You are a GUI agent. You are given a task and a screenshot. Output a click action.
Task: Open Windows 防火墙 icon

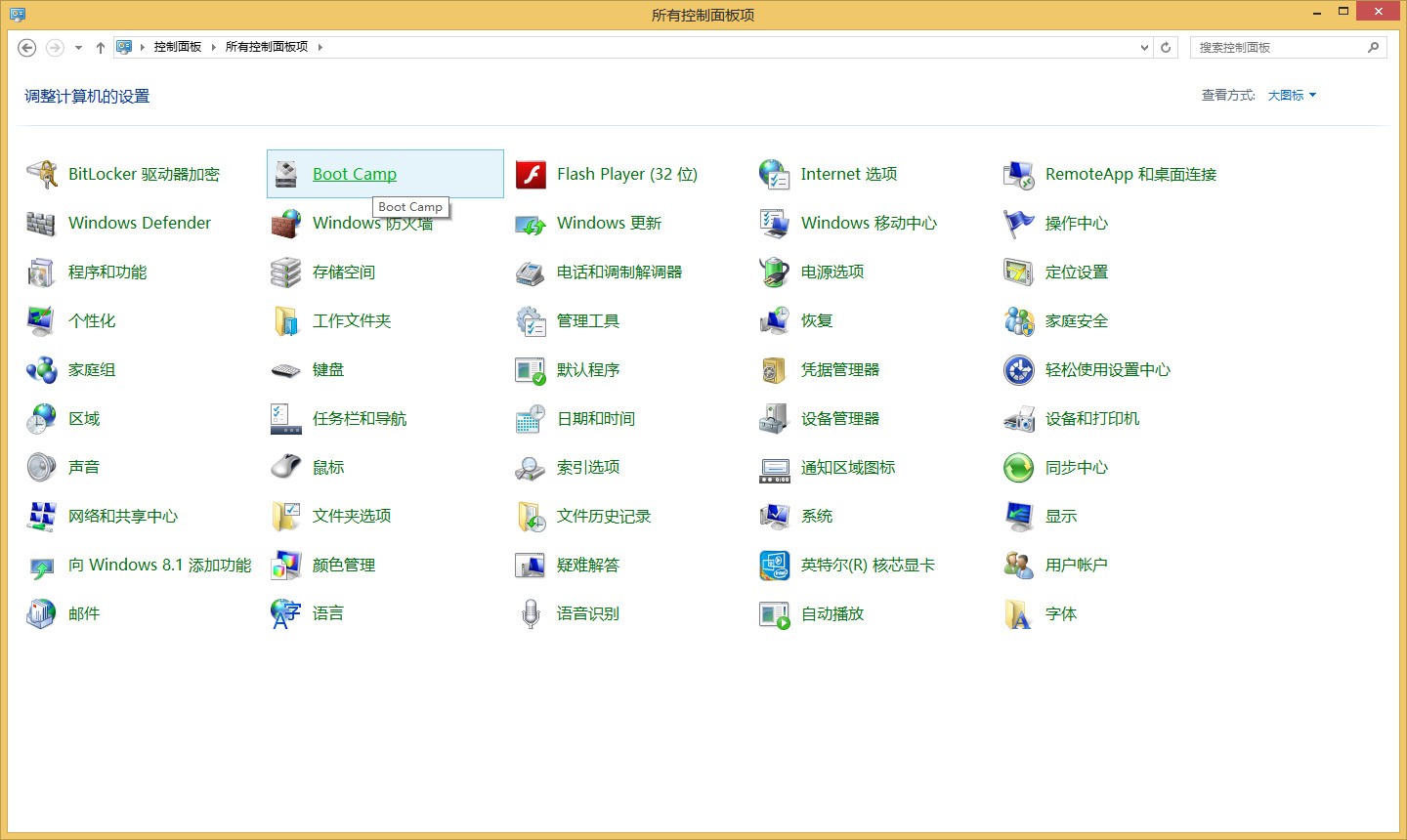pos(286,223)
